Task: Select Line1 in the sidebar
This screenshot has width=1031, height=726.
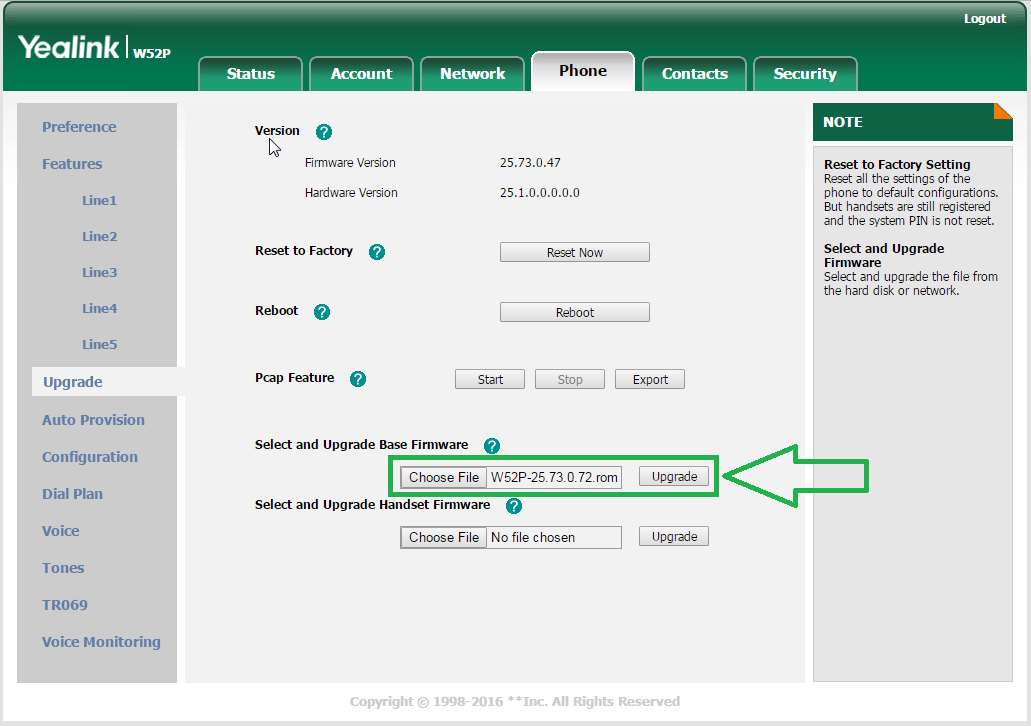Action: pyautogui.click(x=99, y=201)
